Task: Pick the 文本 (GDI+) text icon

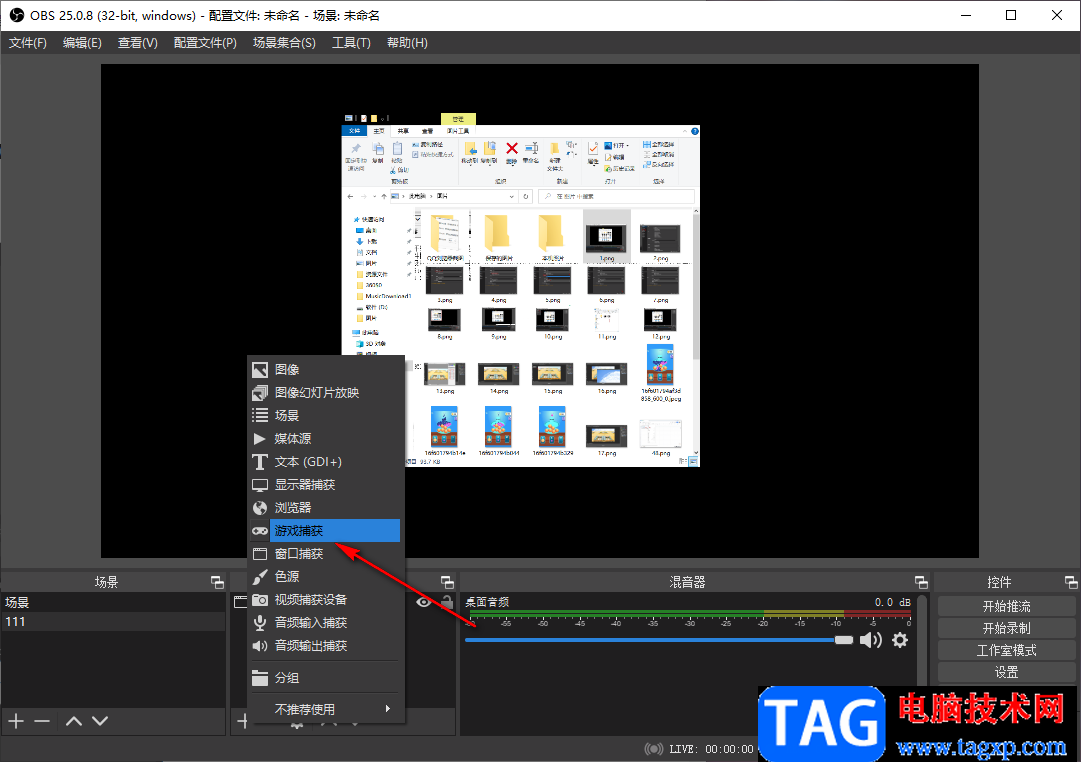Action: point(260,461)
